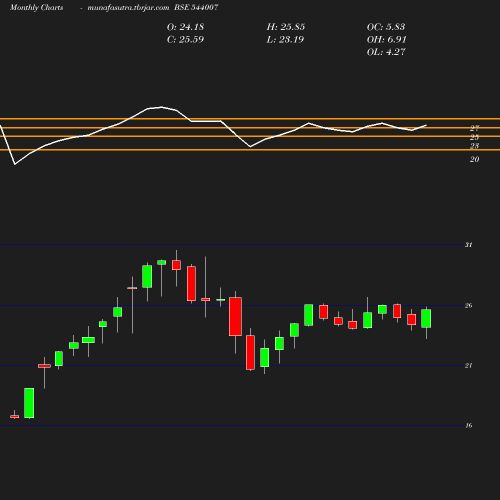Image resolution: width=500 pixels, height=500 pixels.
Task: Click the 'OC: 5.83' reading
Action: pyautogui.click(x=386, y=27)
